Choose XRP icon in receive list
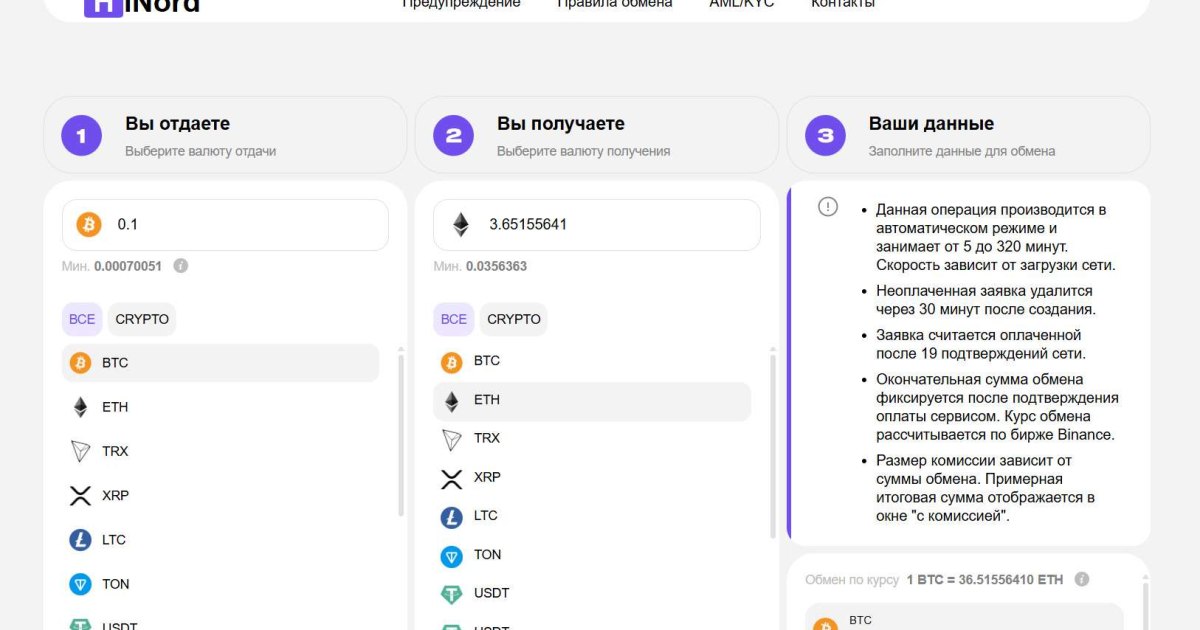The width and height of the screenshot is (1200, 630). tap(452, 478)
